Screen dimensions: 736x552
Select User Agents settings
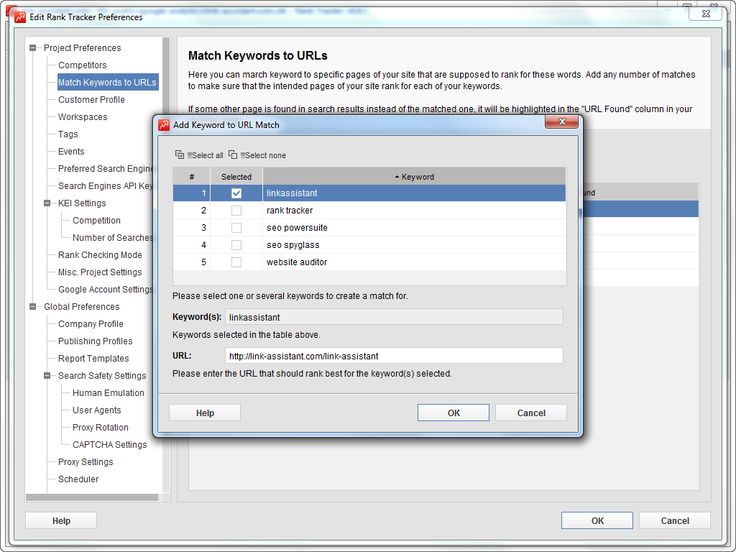coord(97,410)
